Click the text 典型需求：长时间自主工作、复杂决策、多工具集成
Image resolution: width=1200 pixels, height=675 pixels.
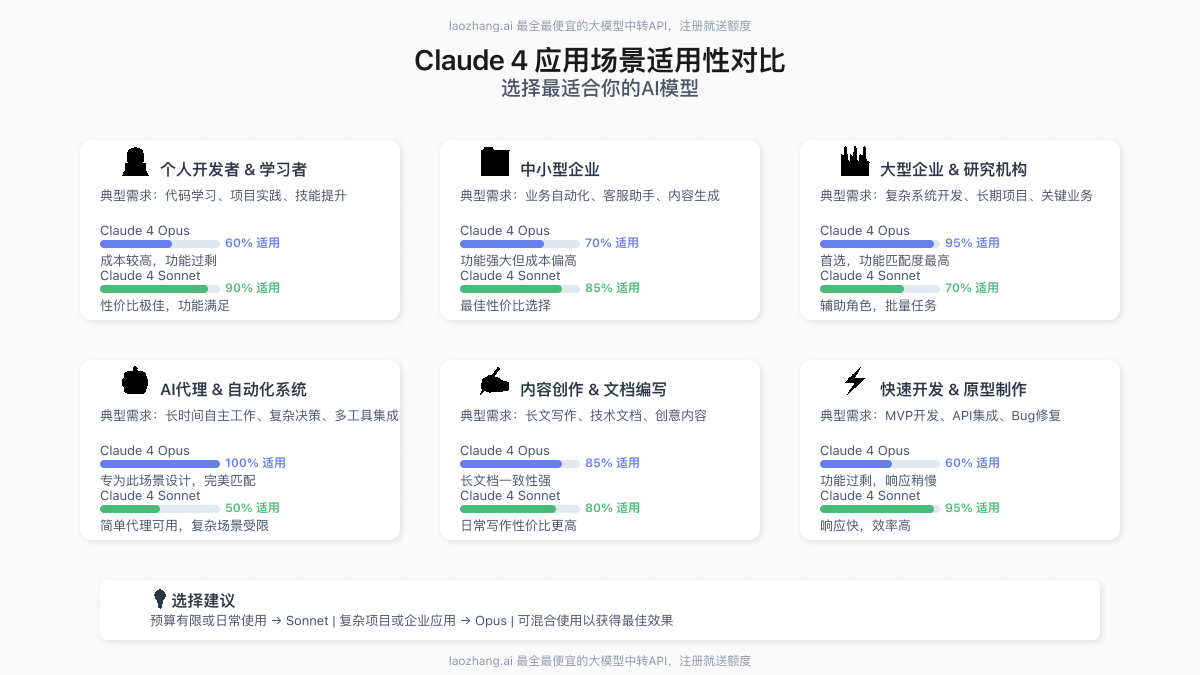(249, 416)
